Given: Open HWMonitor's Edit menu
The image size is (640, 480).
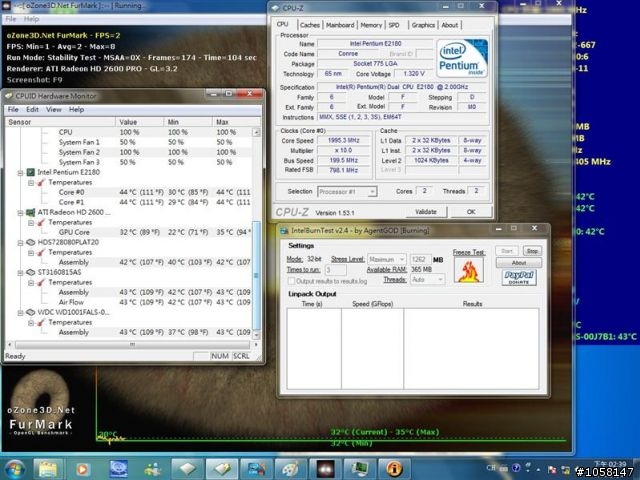Looking at the screenshot, I should (32, 109).
